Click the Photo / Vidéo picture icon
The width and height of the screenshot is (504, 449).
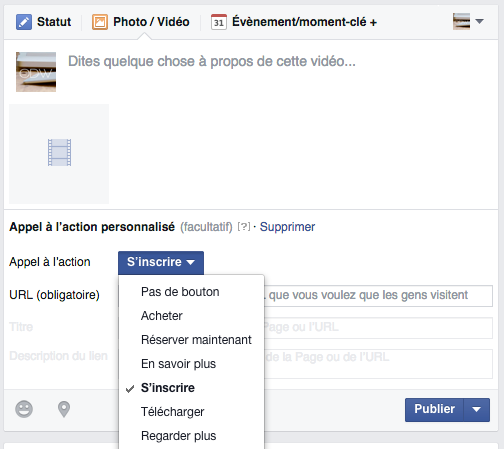pos(100,22)
